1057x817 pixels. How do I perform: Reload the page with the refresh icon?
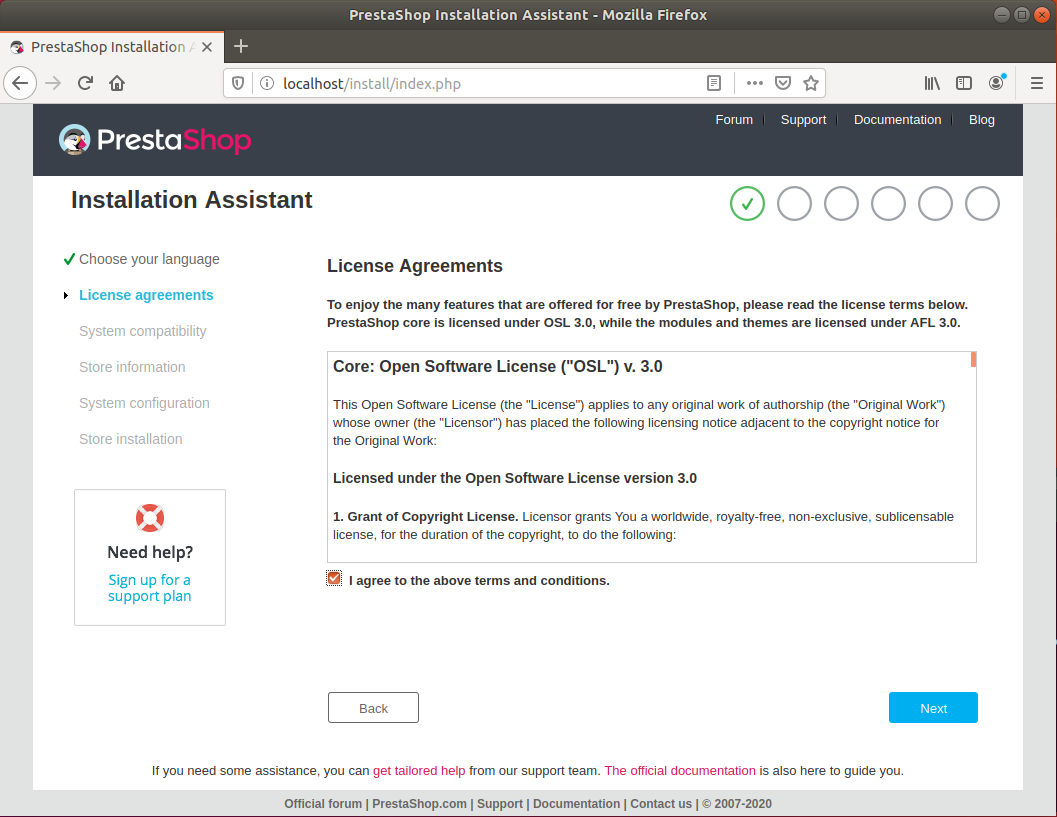85,83
